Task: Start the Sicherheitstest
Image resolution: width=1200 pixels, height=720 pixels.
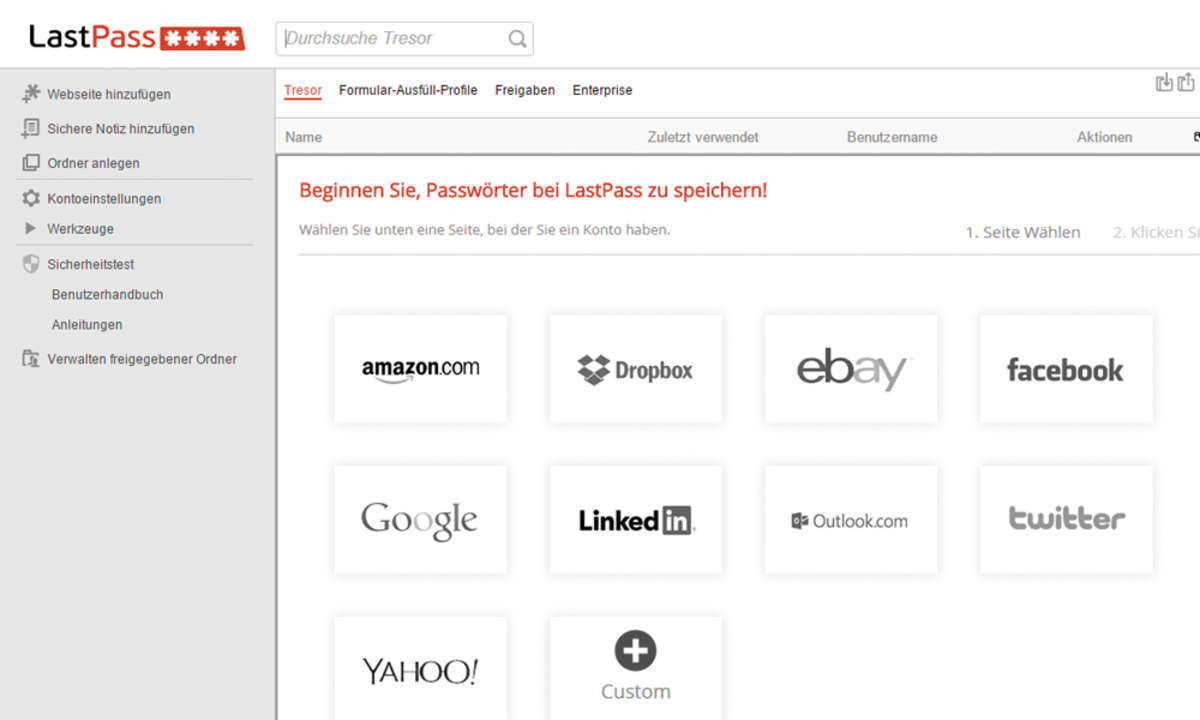Action: click(x=91, y=264)
